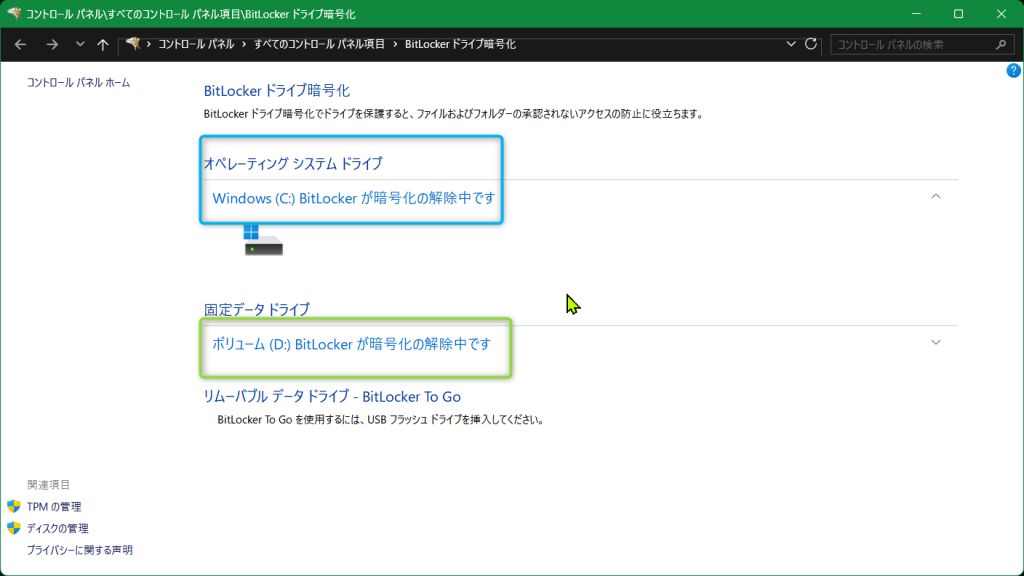The width and height of the screenshot is (1024, 576).
Task: Collapse the Windows (C:) drive section
Action: pos(936,196)
